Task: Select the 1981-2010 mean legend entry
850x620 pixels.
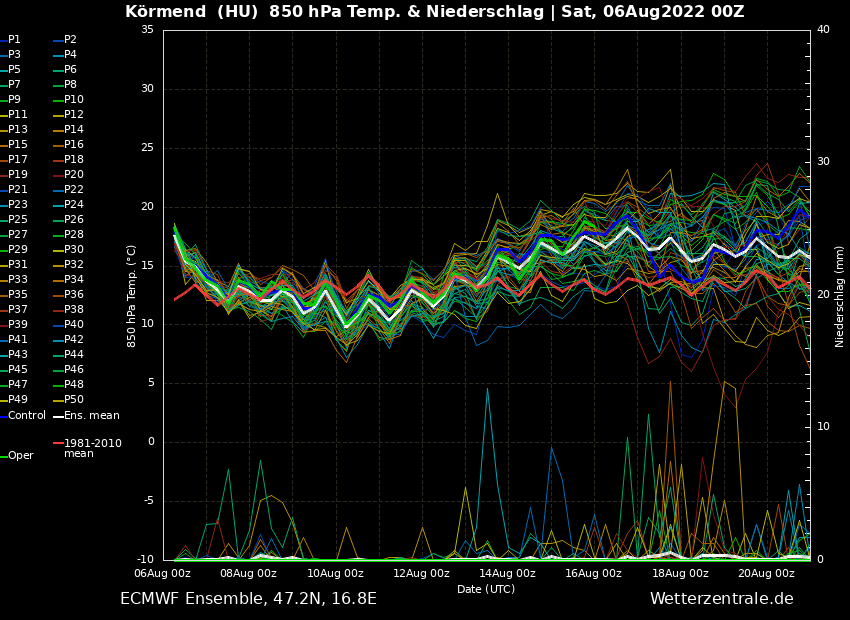Action: pyautogui.click(x=92, y=448)
